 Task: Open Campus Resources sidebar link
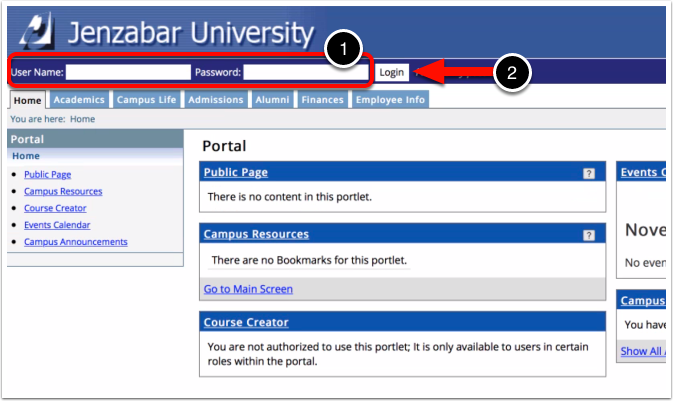click(x=63, y=191)
